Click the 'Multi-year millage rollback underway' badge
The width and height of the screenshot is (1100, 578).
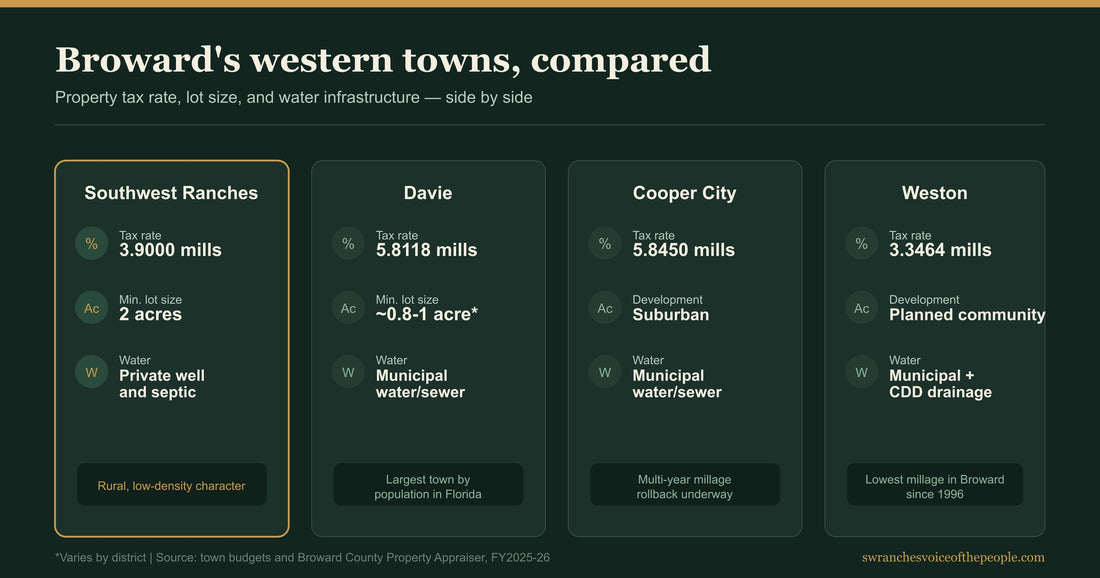click(x=685, y=485)
